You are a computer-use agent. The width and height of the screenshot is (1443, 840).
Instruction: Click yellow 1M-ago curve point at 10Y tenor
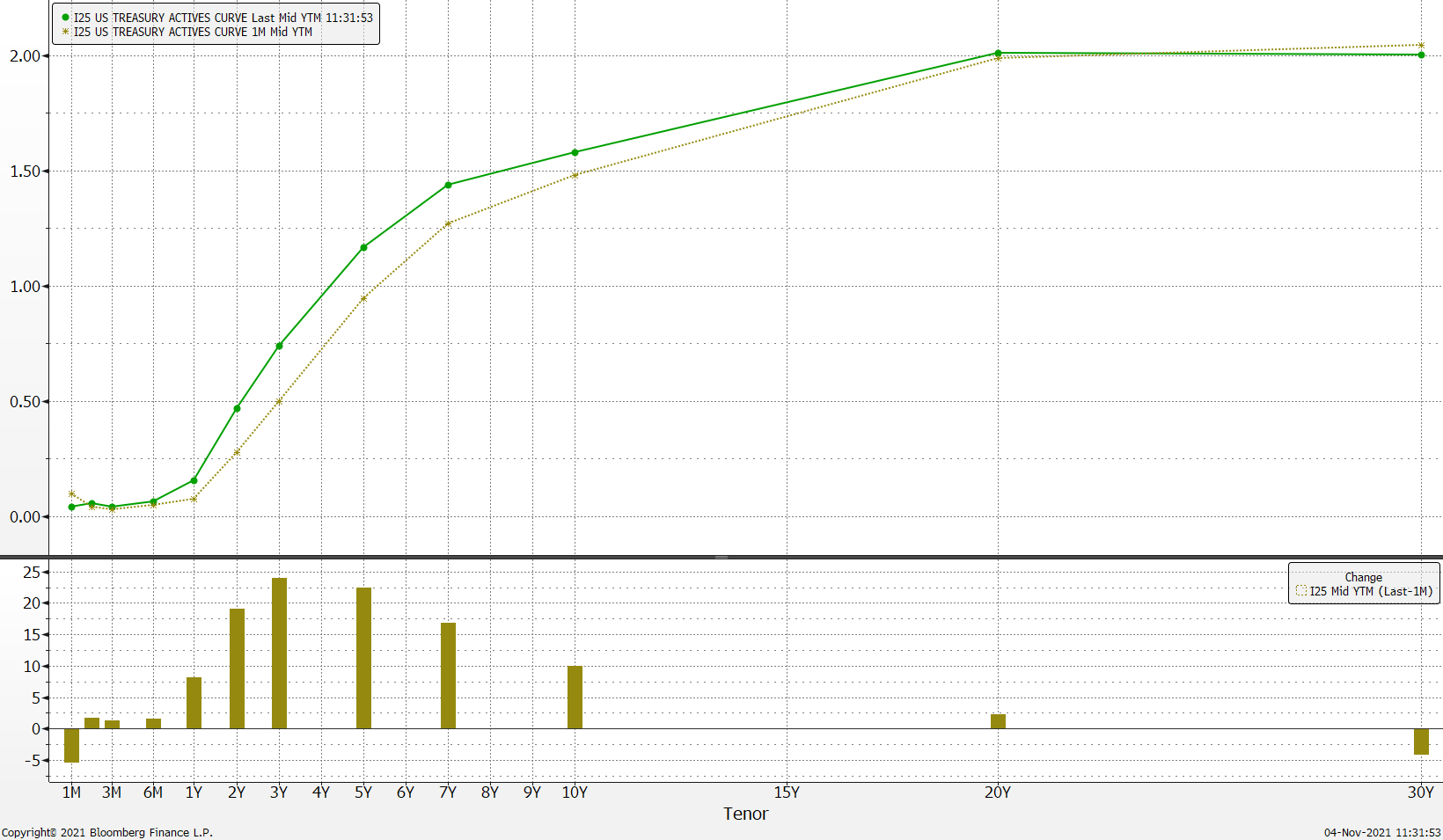(575, 175)
